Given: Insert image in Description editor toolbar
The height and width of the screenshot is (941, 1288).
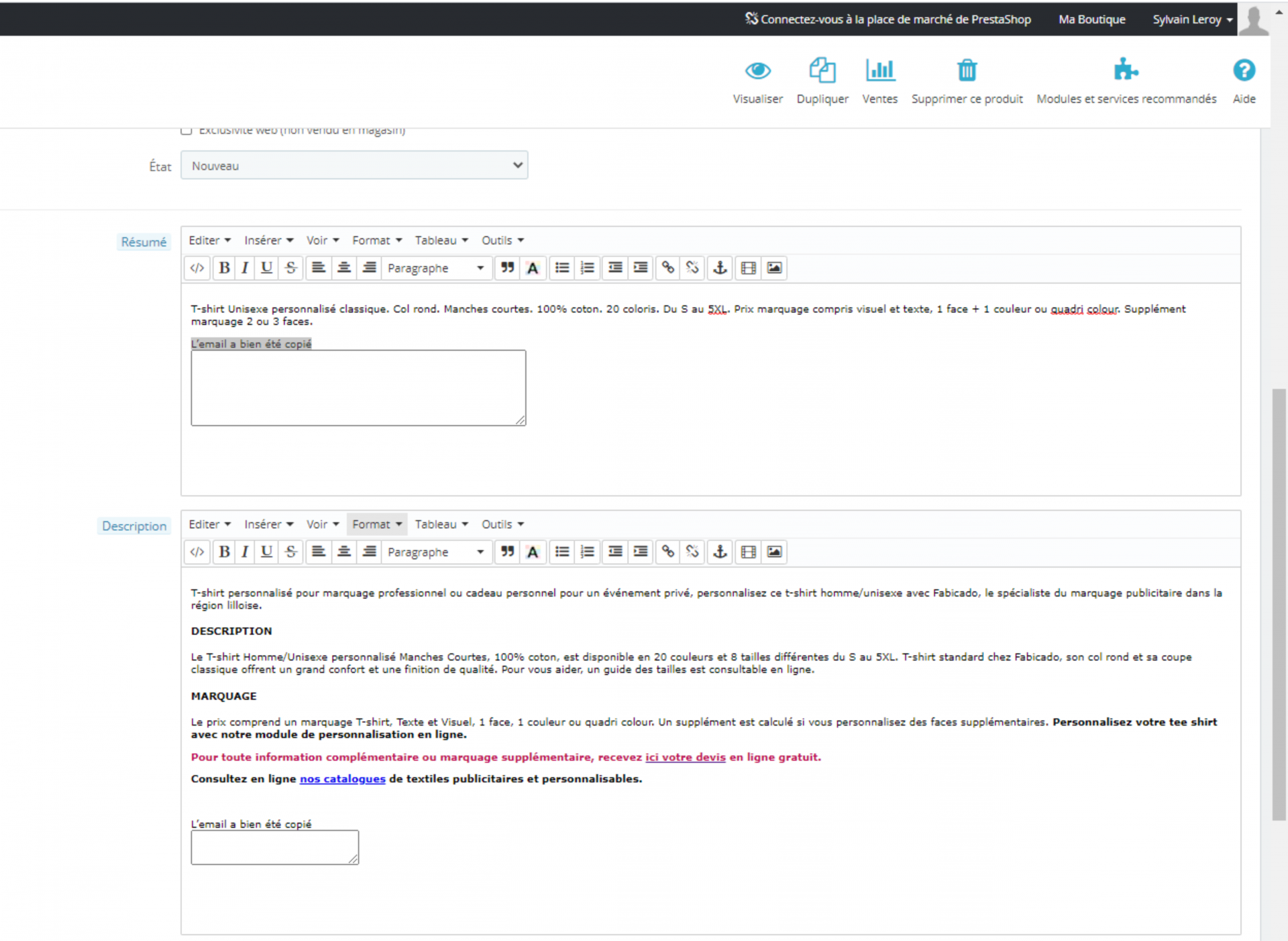Looking at the screenshot, I should tap(774, 552).
